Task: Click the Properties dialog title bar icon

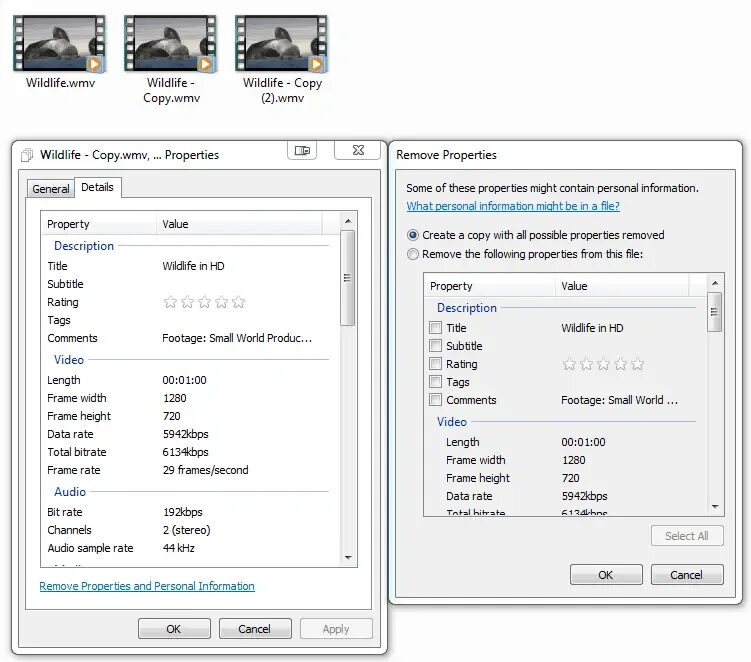Action: click(x=27, y=155)
